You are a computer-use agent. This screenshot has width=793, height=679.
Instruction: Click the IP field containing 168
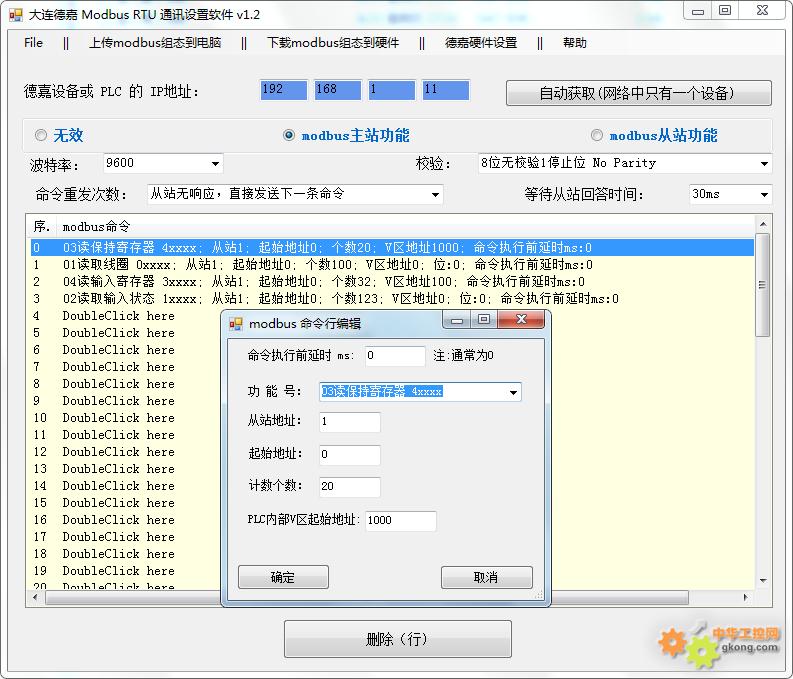point(338,90)
